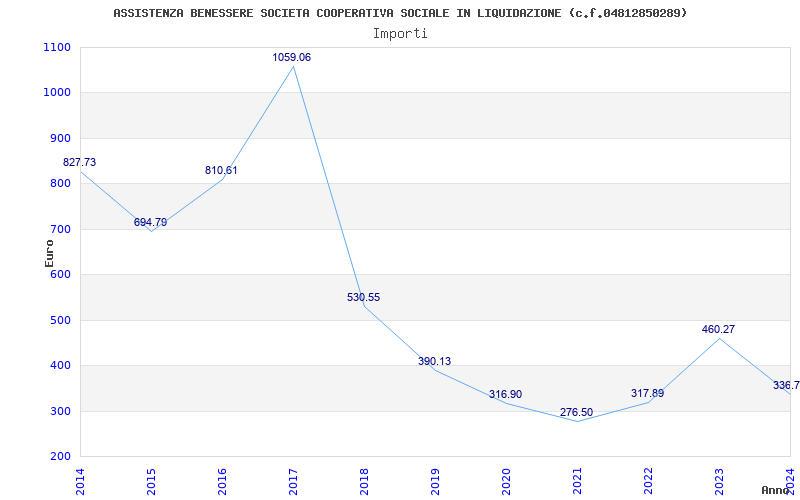Select the 1059.06 data label for 2017

pos(291,58)
